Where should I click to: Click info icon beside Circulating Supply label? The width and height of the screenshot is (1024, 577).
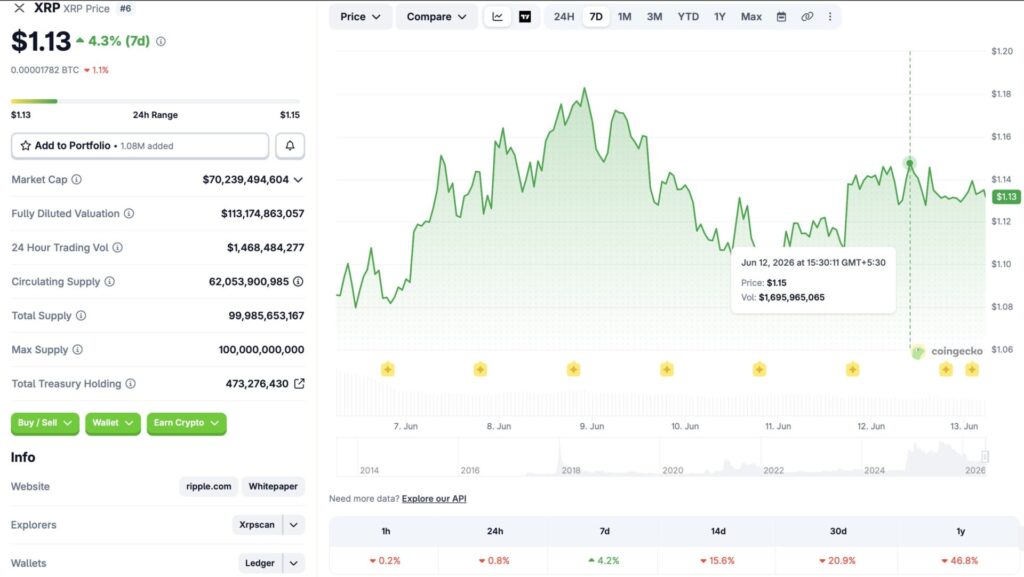[110, 281]
